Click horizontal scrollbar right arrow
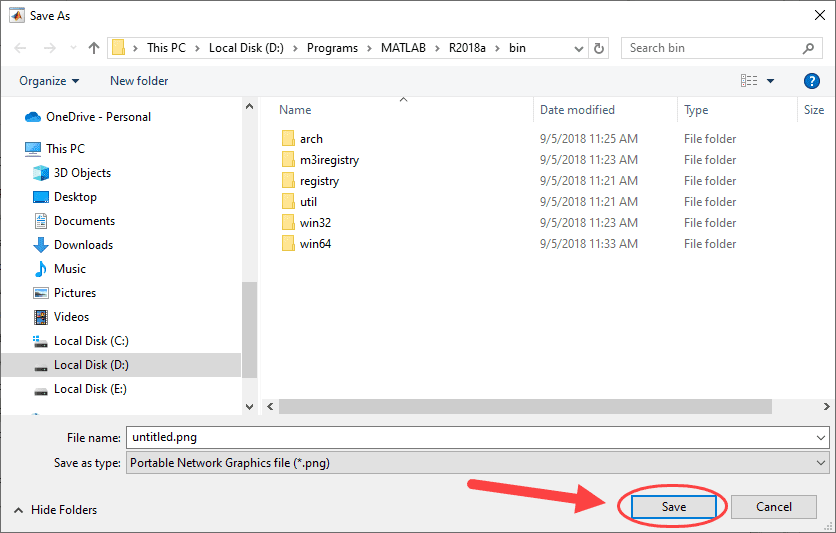This screenshot has width=836, height=533. click(x=826, y=407)
